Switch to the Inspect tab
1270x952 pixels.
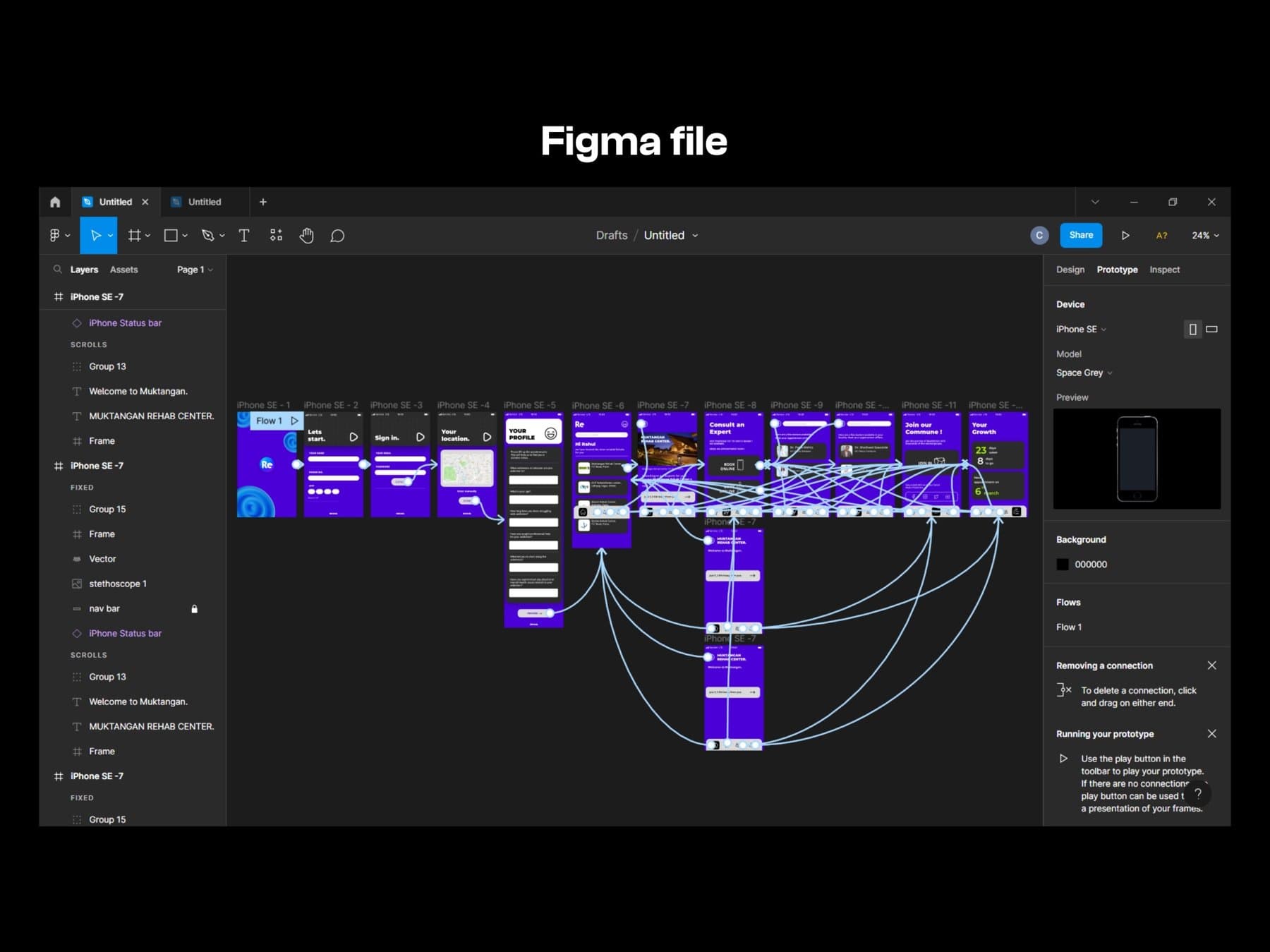pos(1164,270)
